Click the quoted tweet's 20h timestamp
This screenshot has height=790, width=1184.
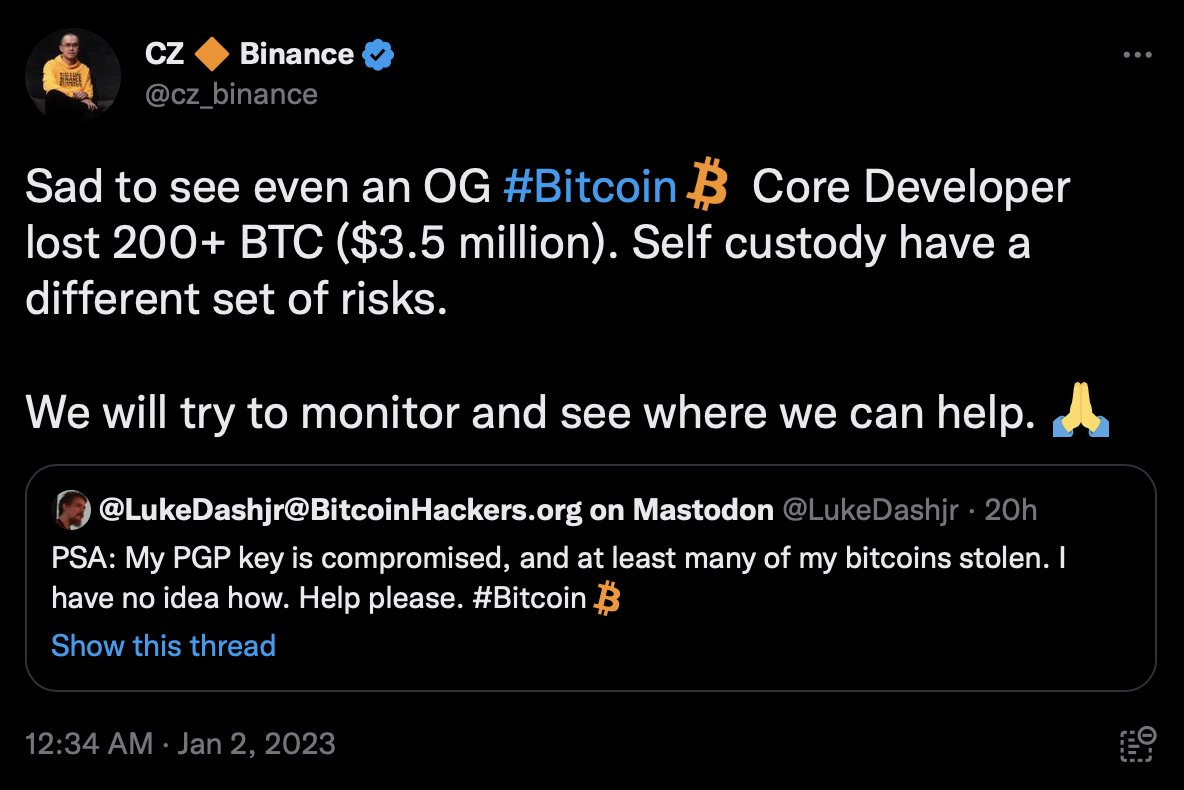click(x=1010, y=511)
